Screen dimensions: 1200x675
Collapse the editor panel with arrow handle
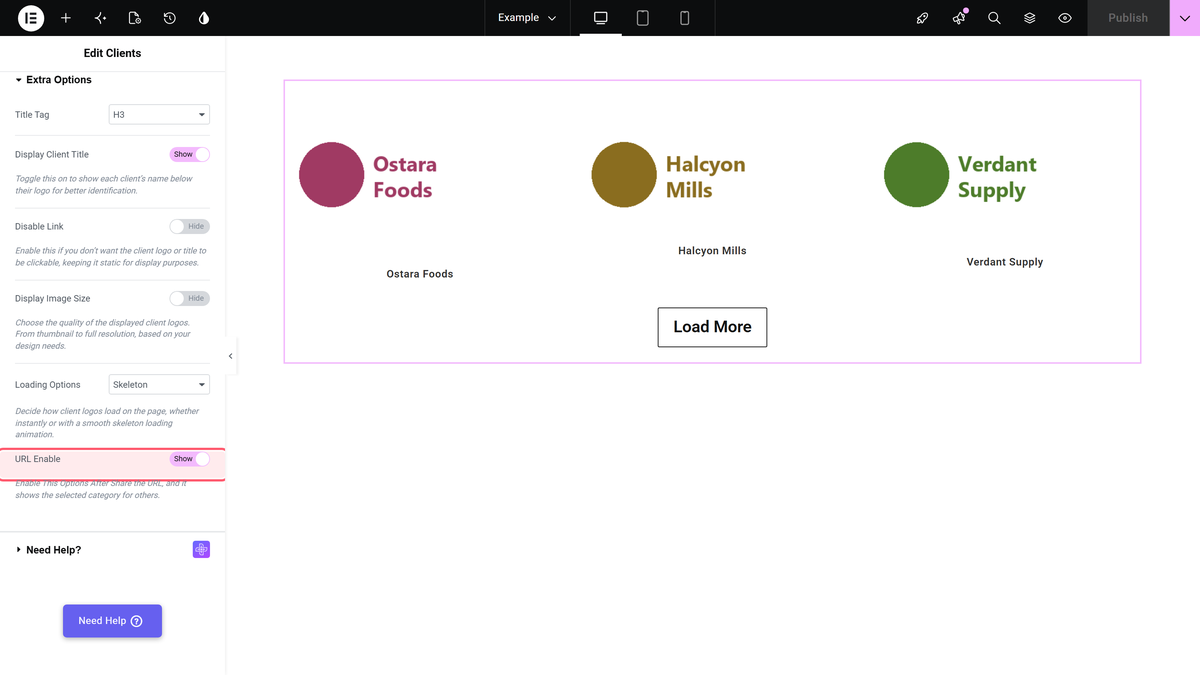231,356
